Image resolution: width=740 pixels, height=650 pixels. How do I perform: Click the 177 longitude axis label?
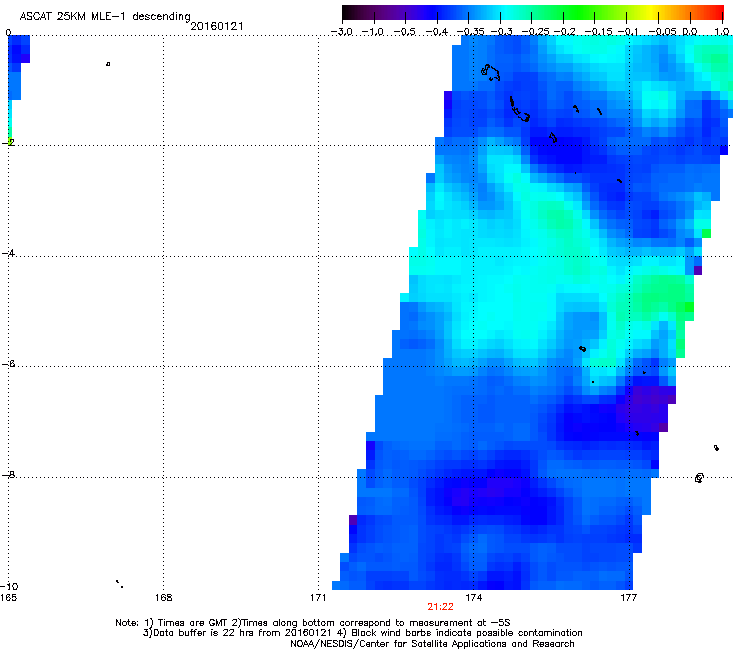pyautogui.click(x=628, y=598)
